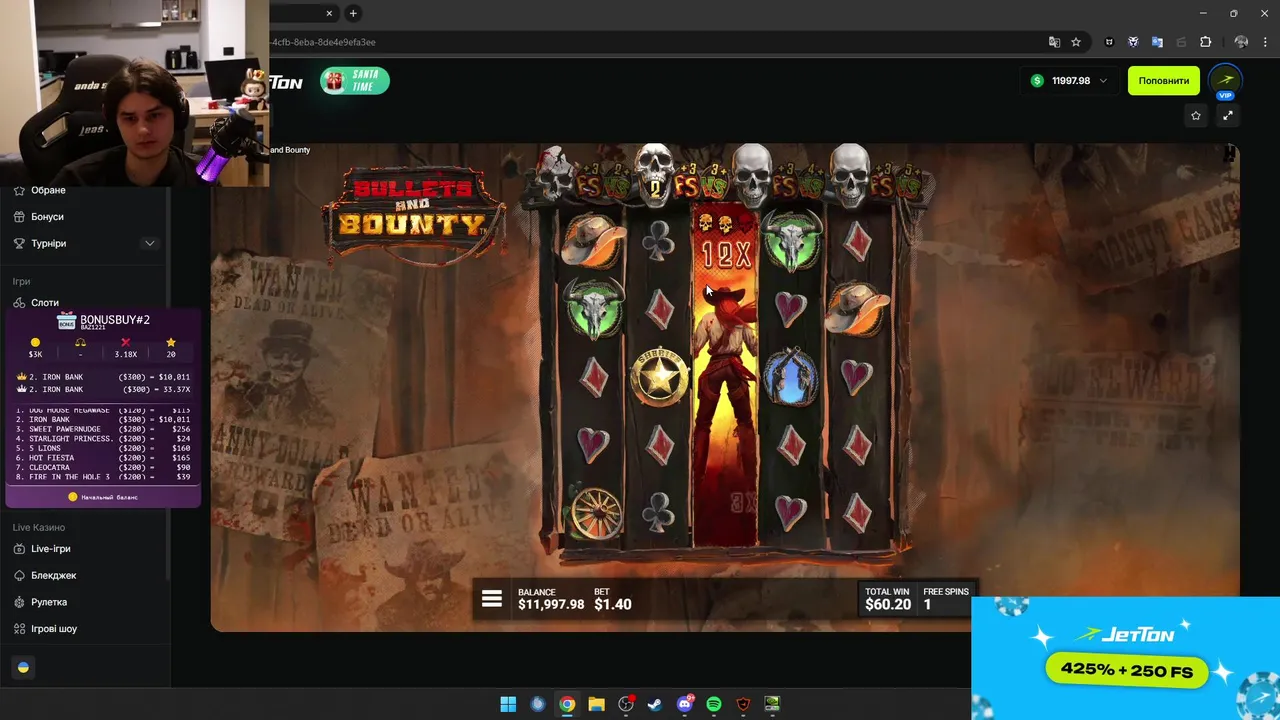
Task: Open Рулетка in the sidebar
Action: pyautogui.click(x=48, y=602)
